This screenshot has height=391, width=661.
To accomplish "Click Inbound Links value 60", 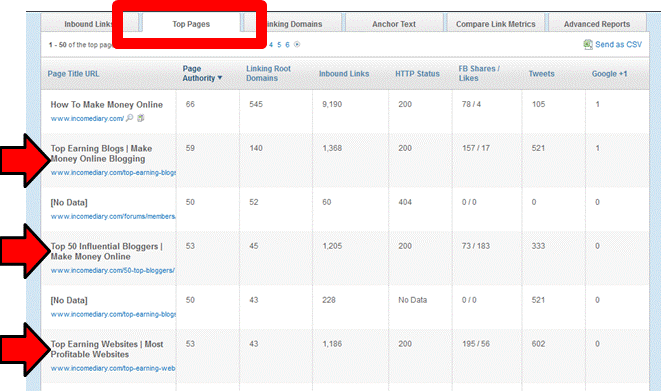I will [x=327, y=202].
